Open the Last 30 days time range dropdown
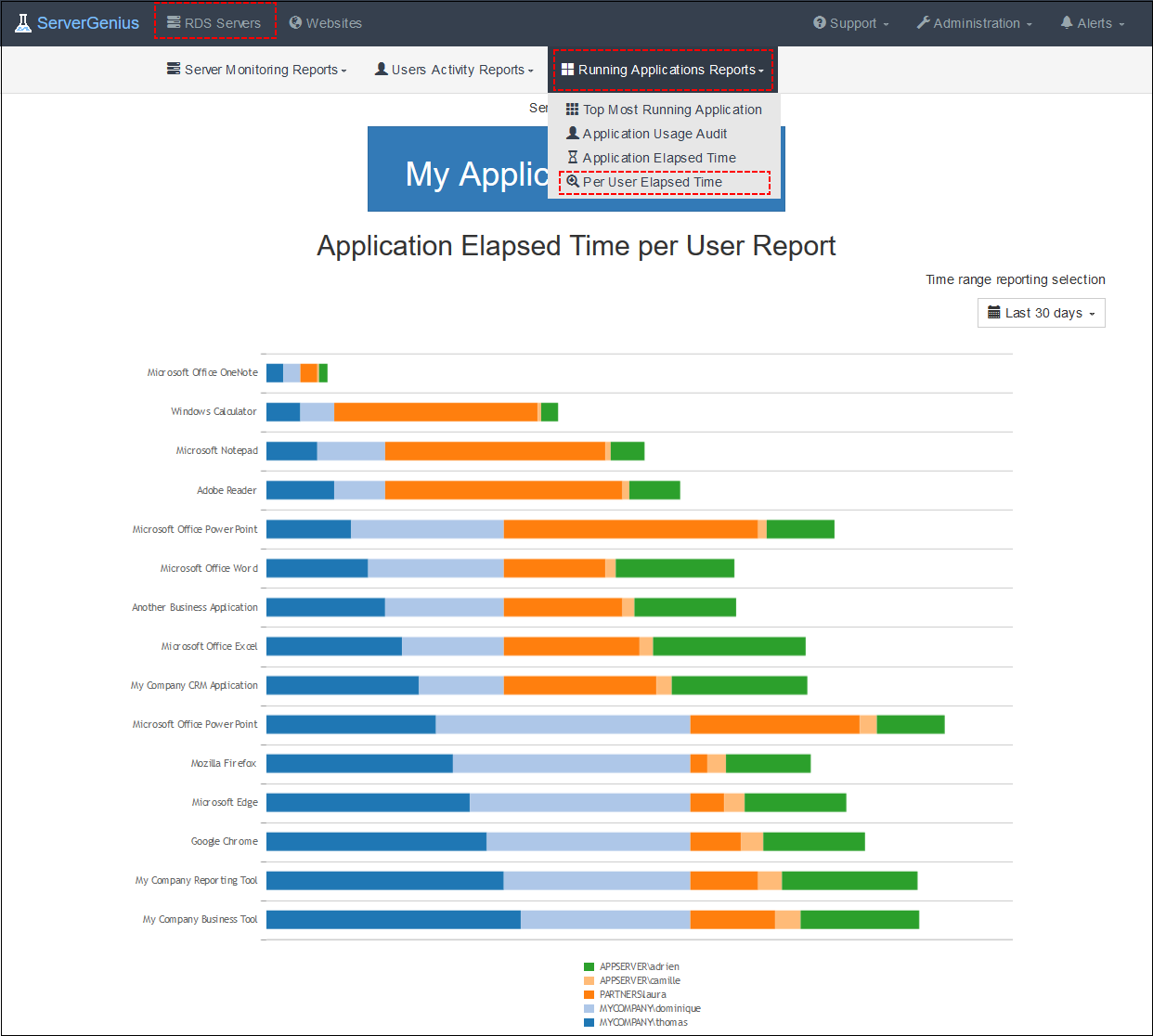The width and height of the screenshot is (1153, 1036). 1040,313
